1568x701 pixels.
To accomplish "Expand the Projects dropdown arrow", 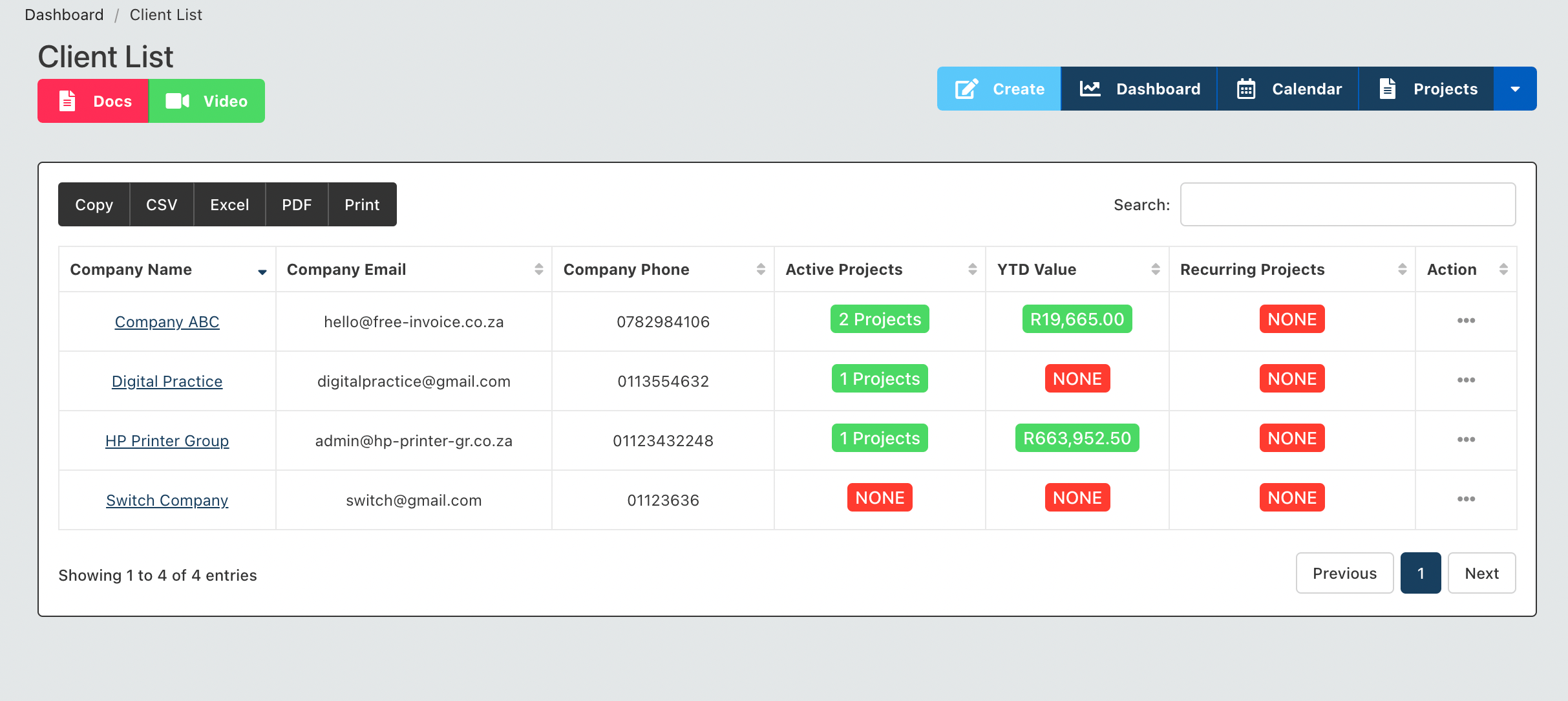I will [1515, 89].
